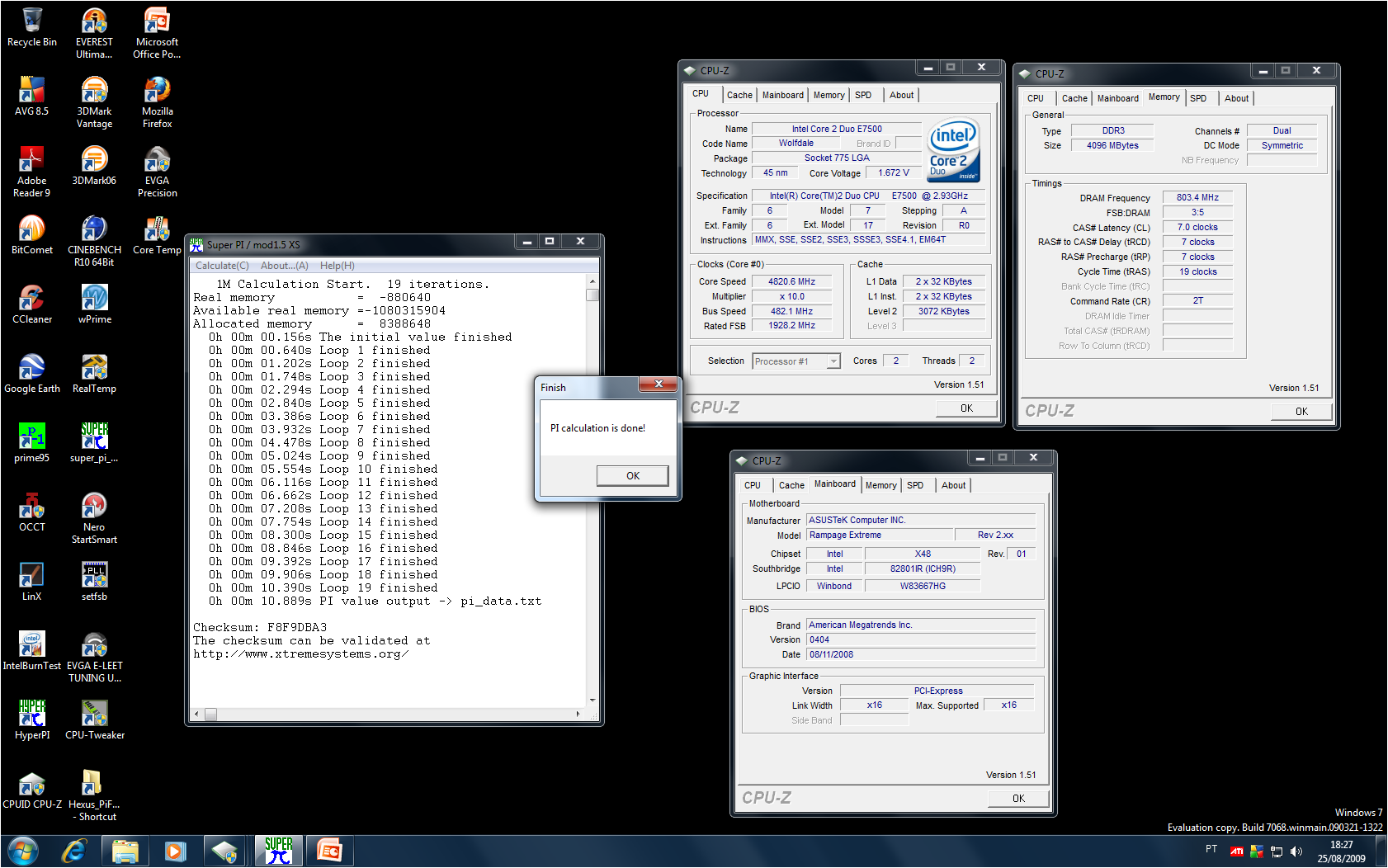Screen dimensions: 1388x868
Task: Click OK in Memory tab CPU-Z window
Action: tap(1301, 412)
